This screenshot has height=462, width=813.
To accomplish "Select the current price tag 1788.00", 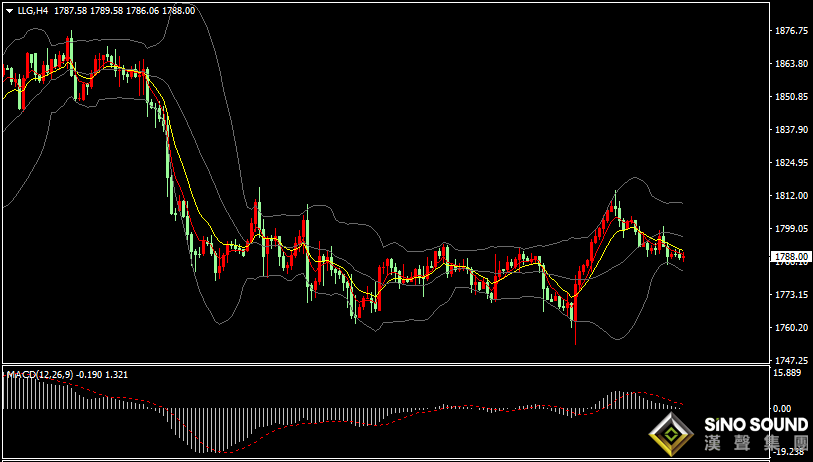I will (791, 257).
